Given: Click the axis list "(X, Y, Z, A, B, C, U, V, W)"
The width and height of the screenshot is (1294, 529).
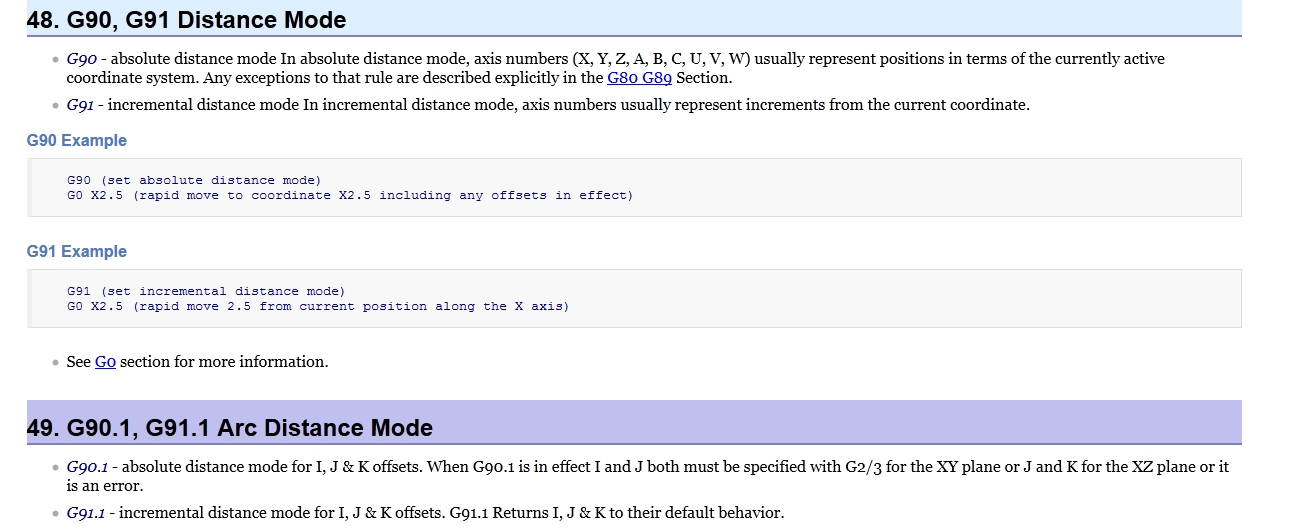Looking at the screenshot, I should [x=661, y=59].
